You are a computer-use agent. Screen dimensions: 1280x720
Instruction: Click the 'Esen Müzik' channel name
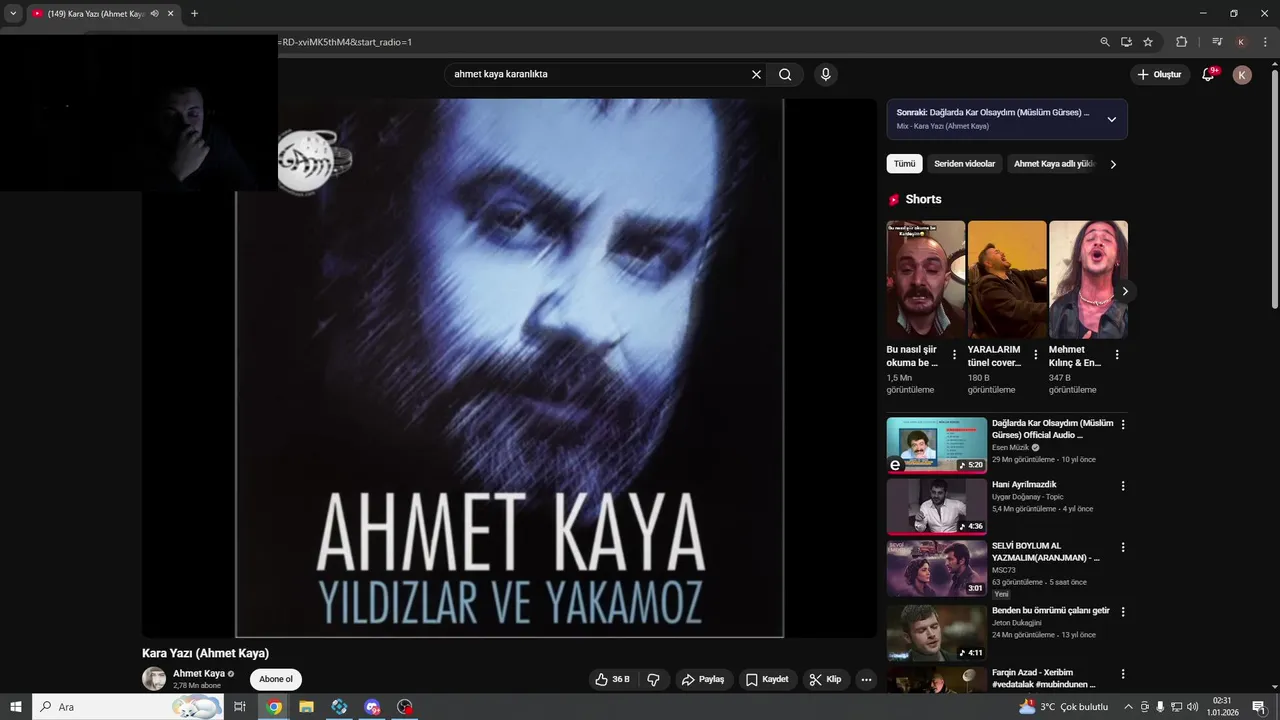click(x=1011, y=448)
